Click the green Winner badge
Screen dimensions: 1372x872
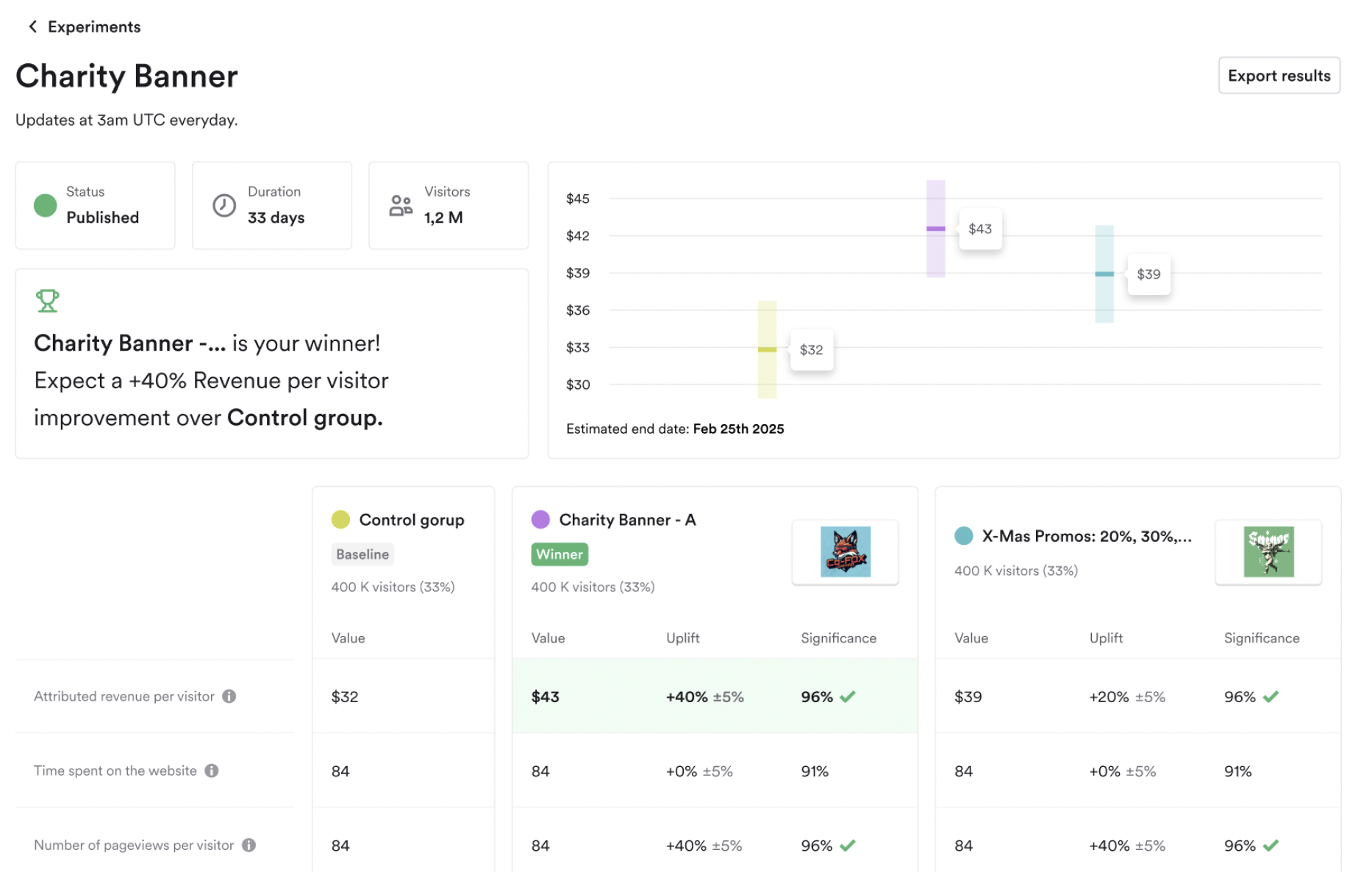tap(560, 554)
